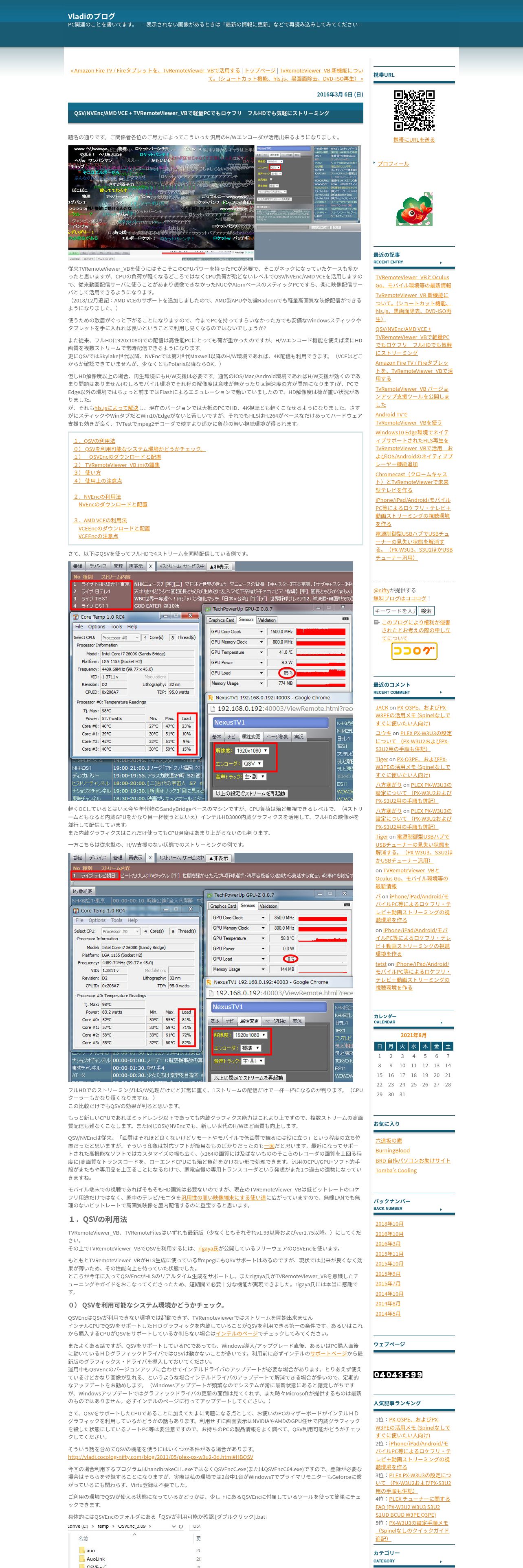
Task: Click the red koi fish profile picture
Action: (414, 209)
